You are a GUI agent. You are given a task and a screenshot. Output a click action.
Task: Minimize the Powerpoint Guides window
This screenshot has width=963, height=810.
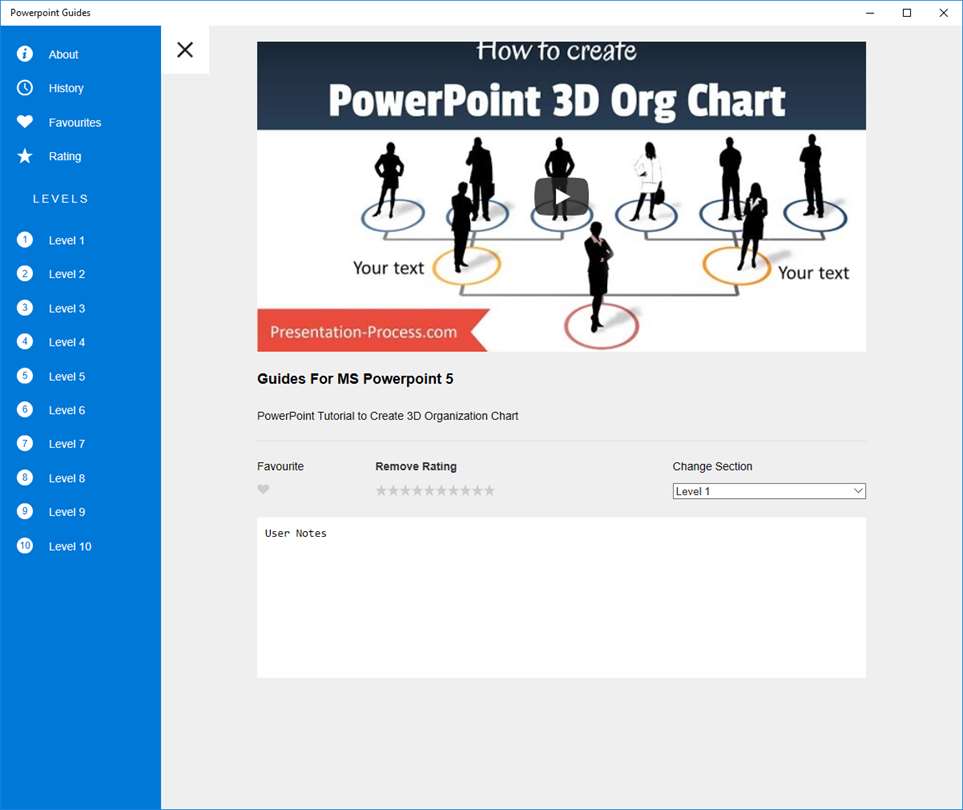(870, 13)
